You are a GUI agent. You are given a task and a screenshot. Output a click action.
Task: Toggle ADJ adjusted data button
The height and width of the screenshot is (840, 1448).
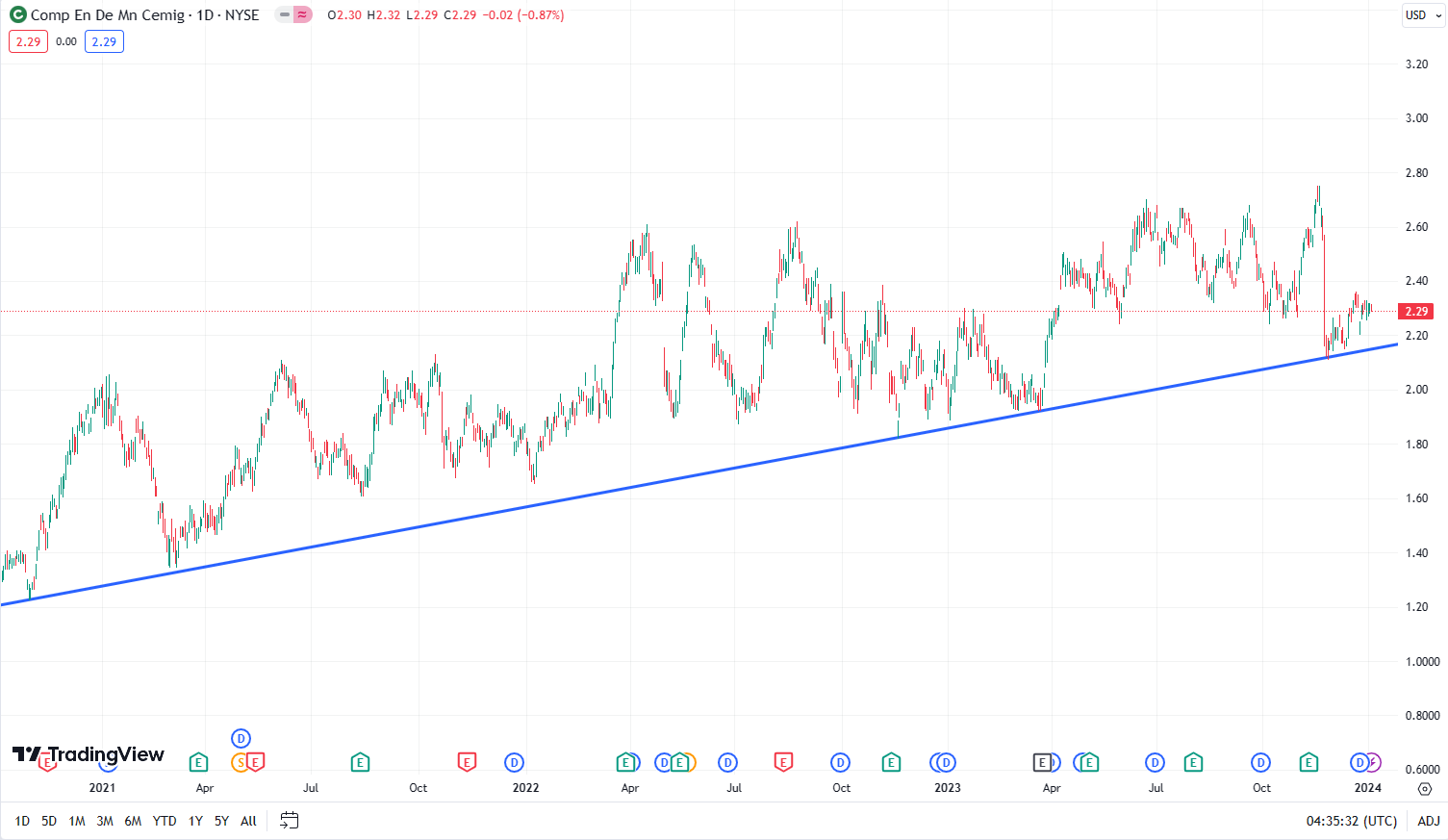coord(1429,821)
